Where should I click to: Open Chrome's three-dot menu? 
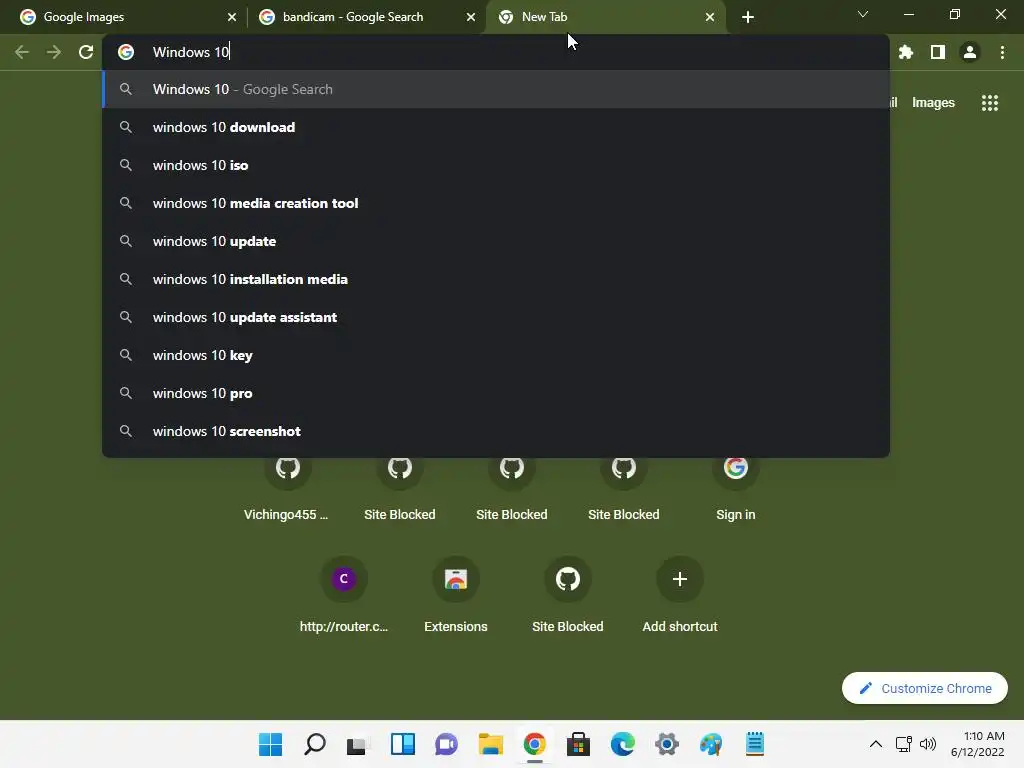[1002, 52]
